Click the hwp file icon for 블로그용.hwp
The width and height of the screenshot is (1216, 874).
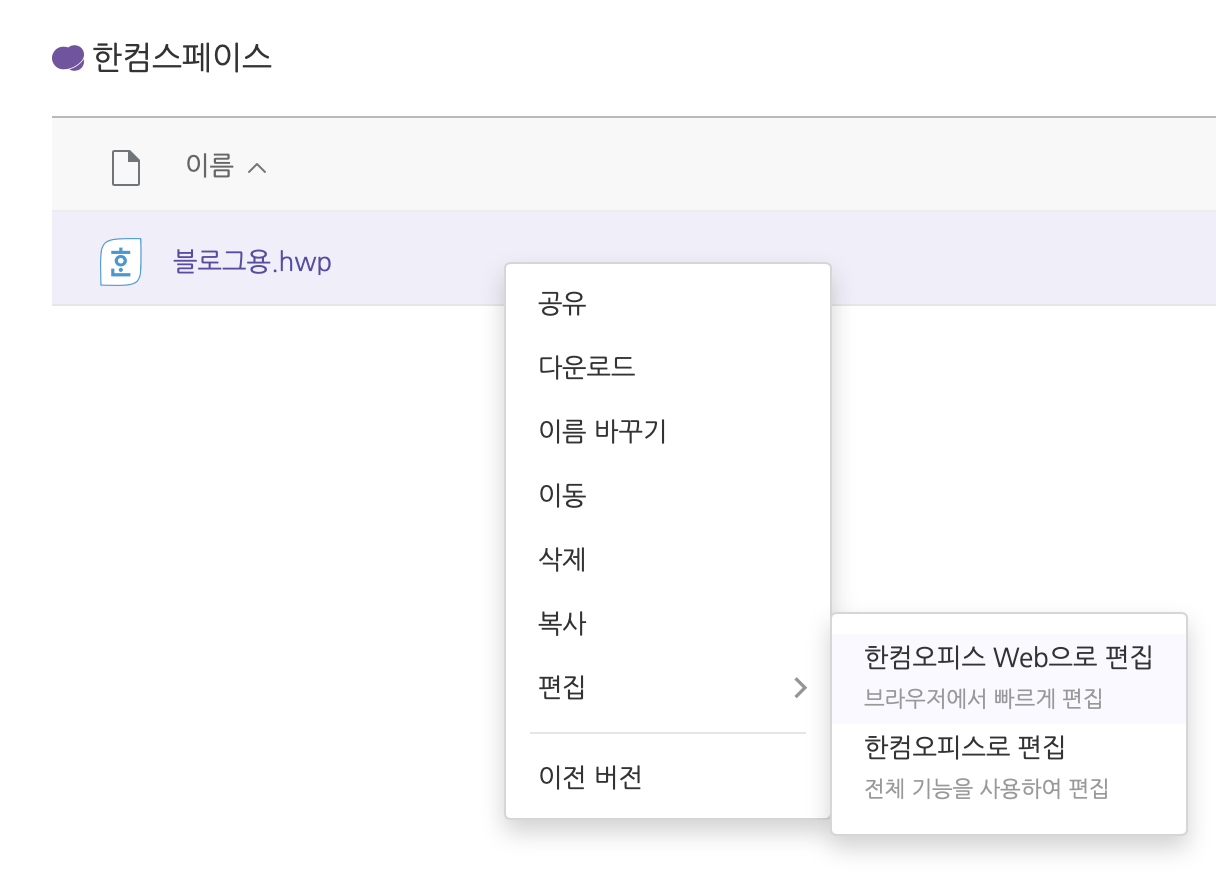pyautogui.click(x=121, y=262)
